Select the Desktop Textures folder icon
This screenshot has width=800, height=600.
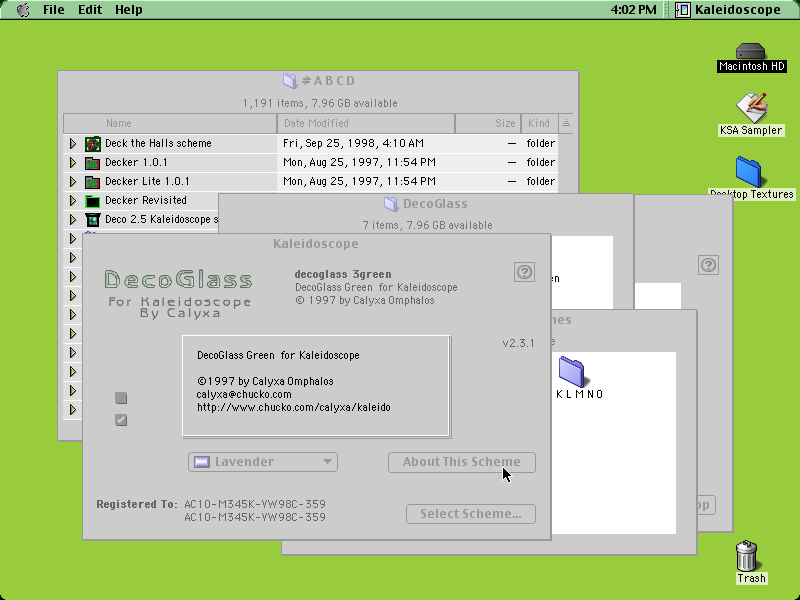[749, 172]
